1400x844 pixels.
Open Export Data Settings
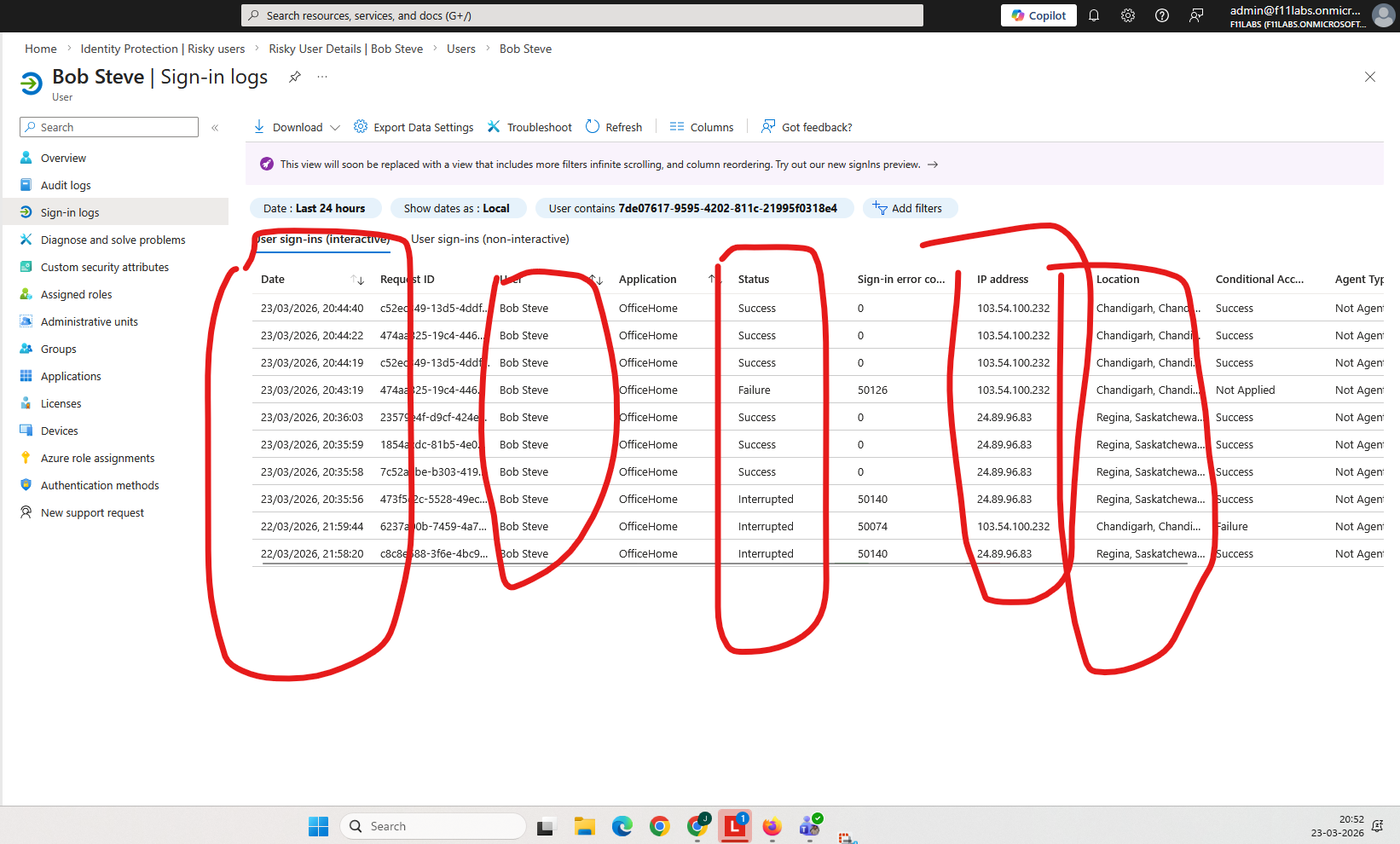click(x=414, y=127)
